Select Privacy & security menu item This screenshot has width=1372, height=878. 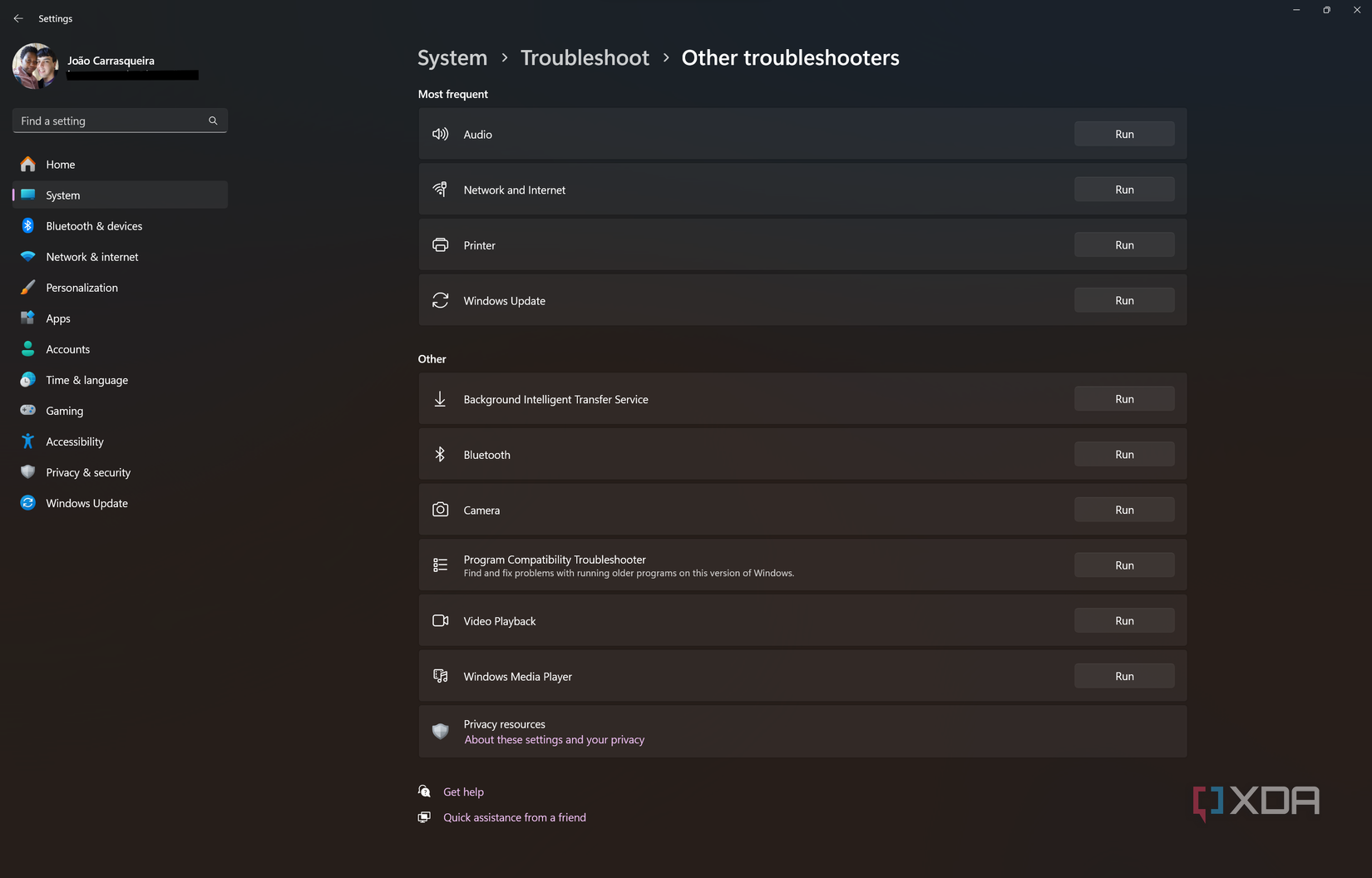120,472
